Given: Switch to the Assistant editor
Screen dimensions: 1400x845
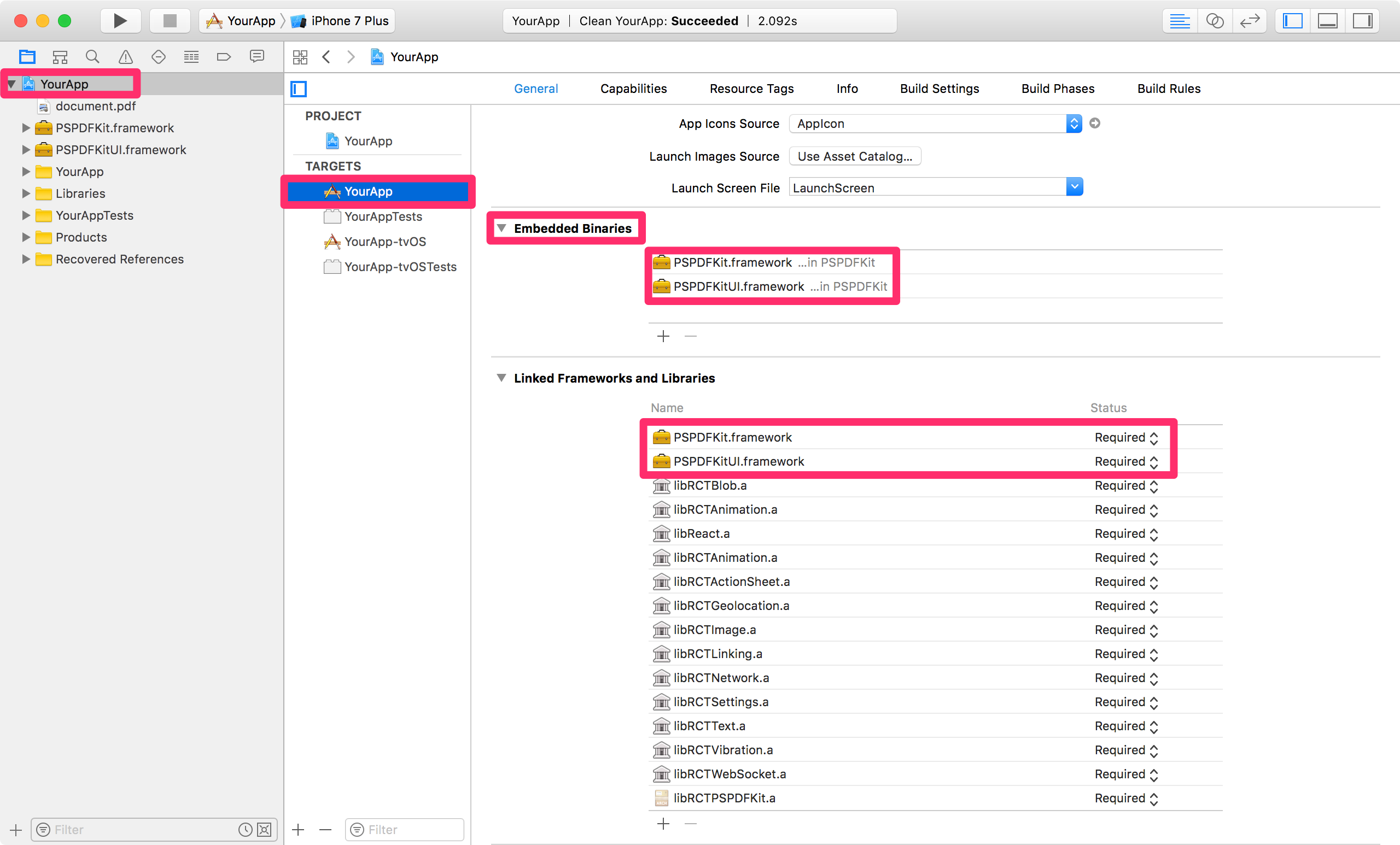Looking at the screenshot, I should (x=1214, y=21).
